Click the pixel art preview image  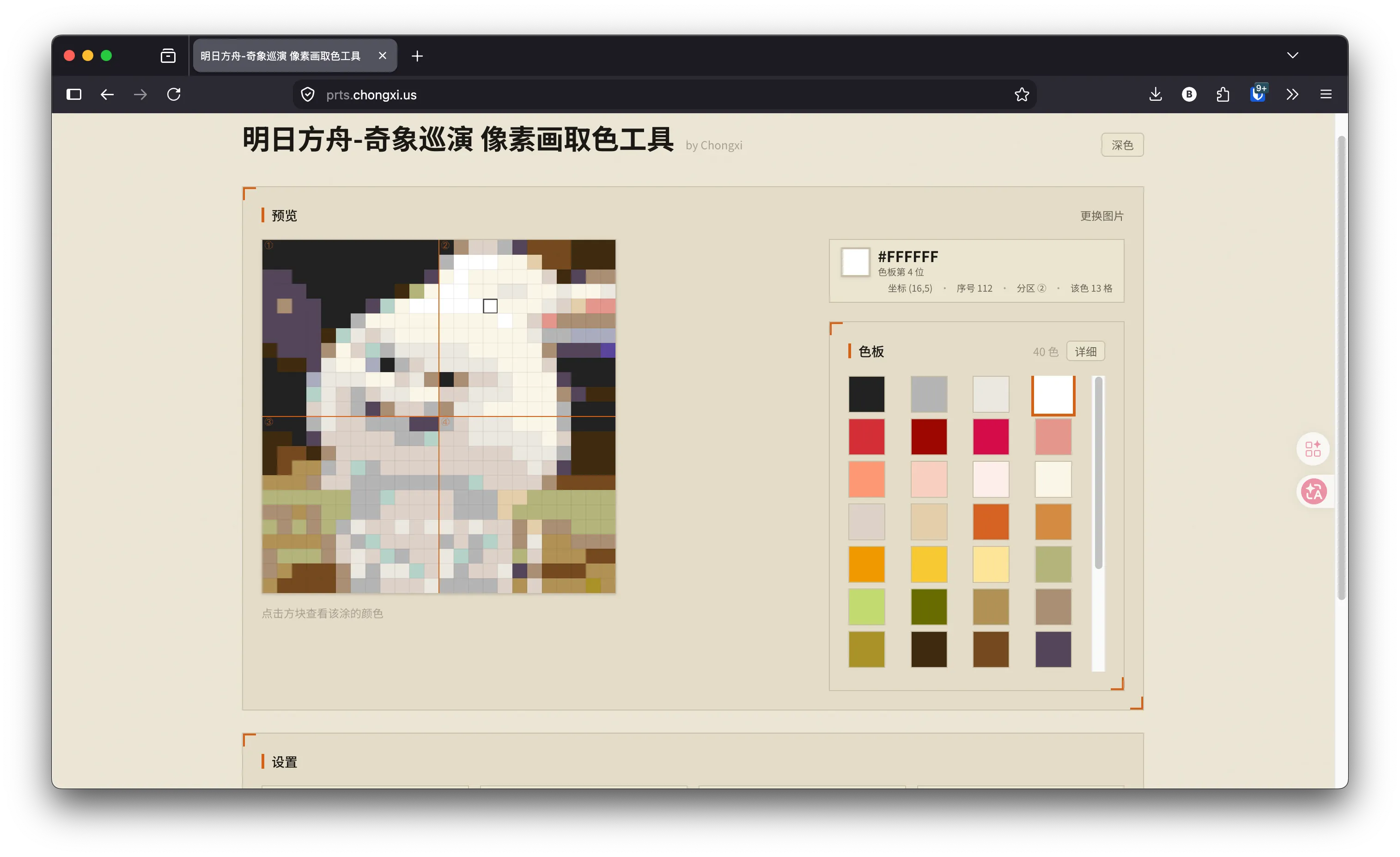[x=438, y=416]
